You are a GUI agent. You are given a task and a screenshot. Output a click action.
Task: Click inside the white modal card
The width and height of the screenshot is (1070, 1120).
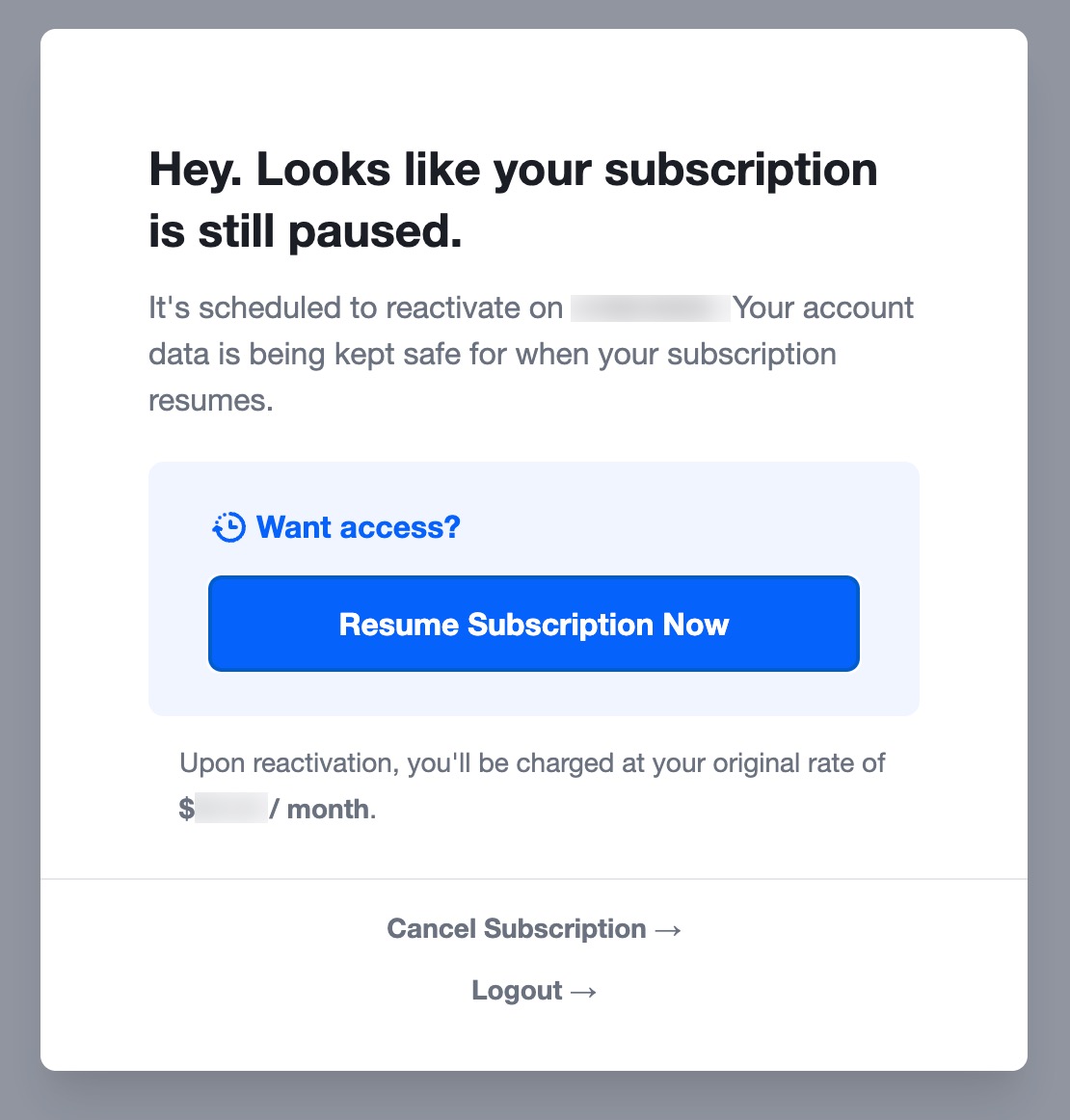(x=534, y=434)
